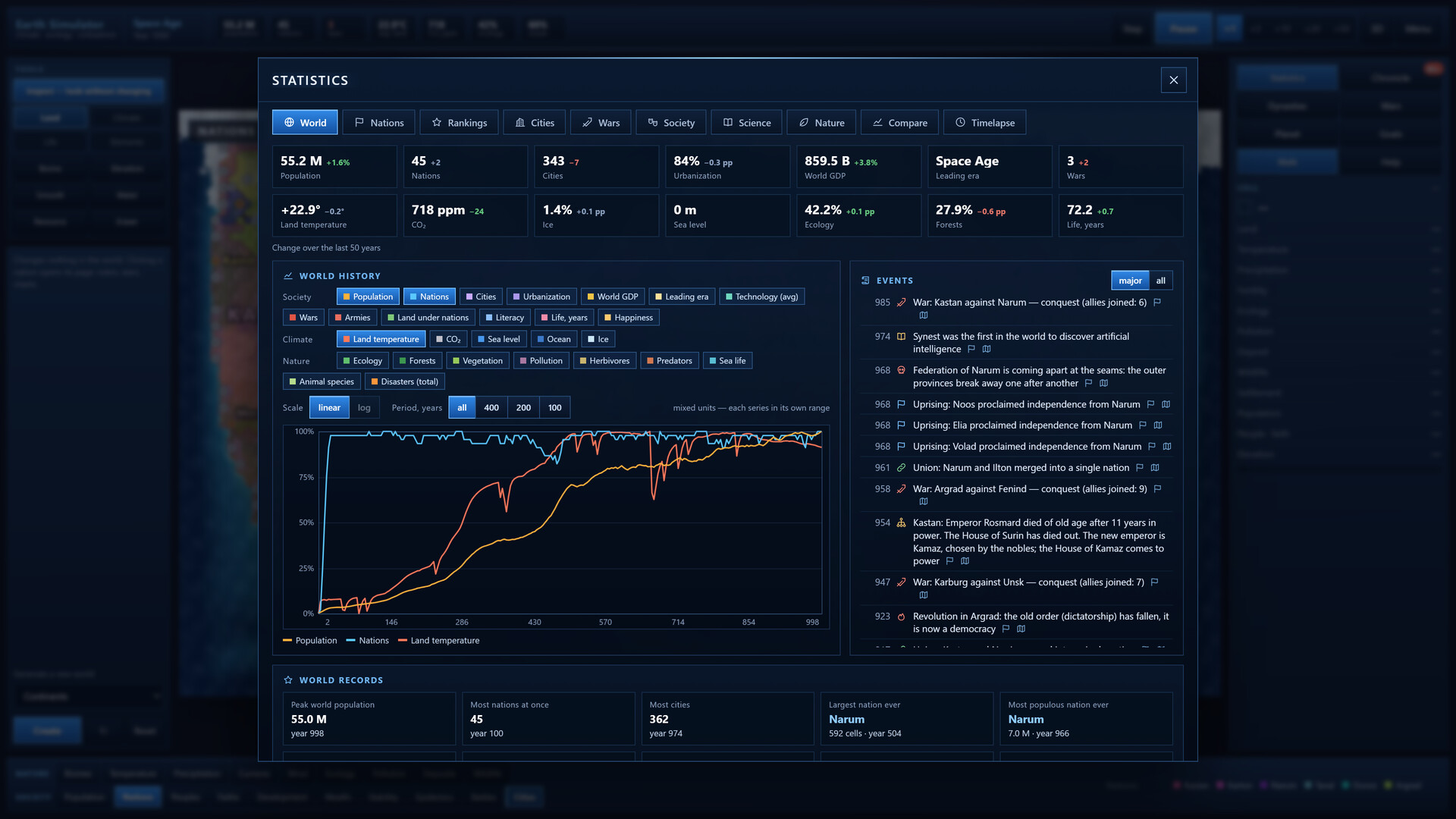This screenshot has height=819, width=1456.
Task: Select linear chart scale
Action: [329, 407]
